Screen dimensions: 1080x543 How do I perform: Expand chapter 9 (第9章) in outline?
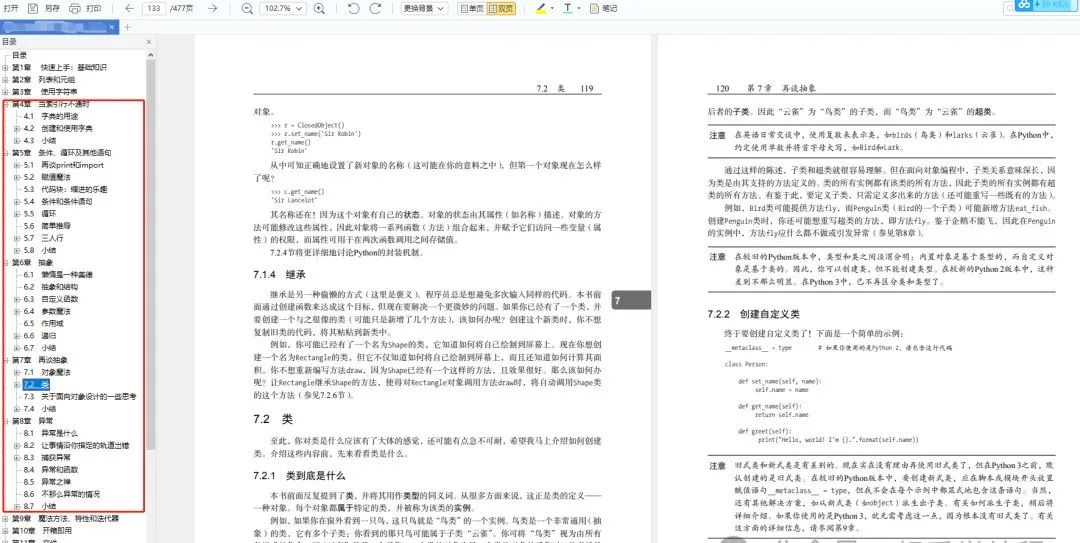pyautogui.click(x=6, y=518)
